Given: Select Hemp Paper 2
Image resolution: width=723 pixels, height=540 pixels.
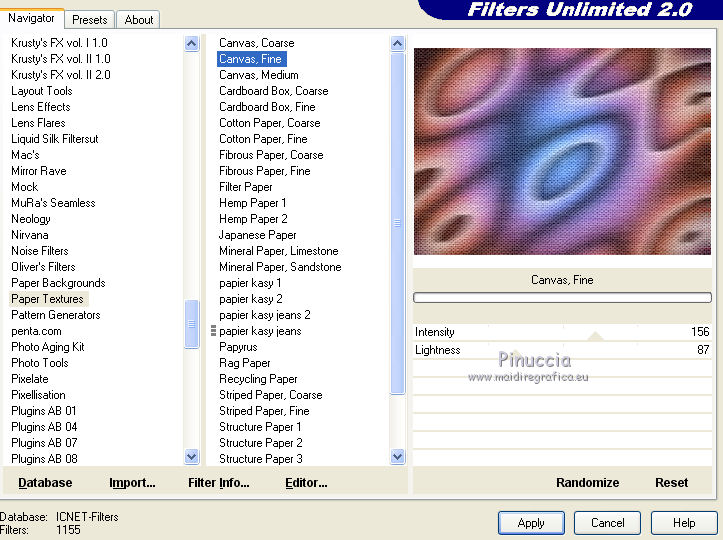Looking at the screenshot, I should click(x=253, y=219).
